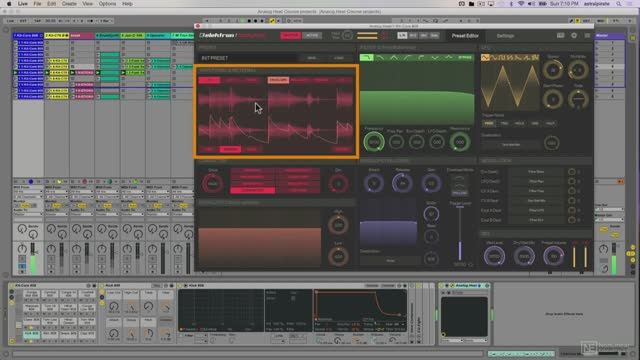Open CV B Dest modulation target dropdown
This screenshot has width=640, height=360.
click(x=536, y=201)
